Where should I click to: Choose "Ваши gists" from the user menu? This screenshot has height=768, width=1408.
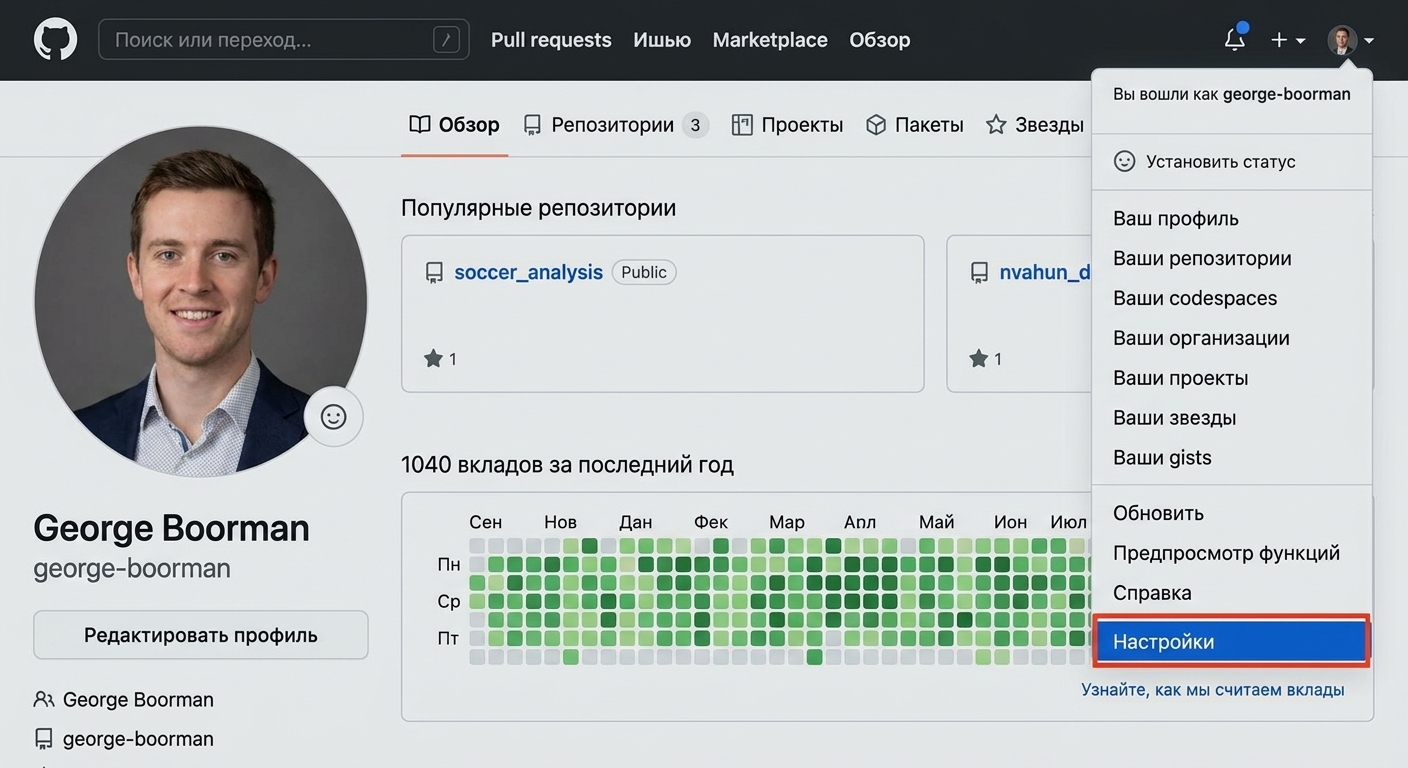(x=1232, y=458)
